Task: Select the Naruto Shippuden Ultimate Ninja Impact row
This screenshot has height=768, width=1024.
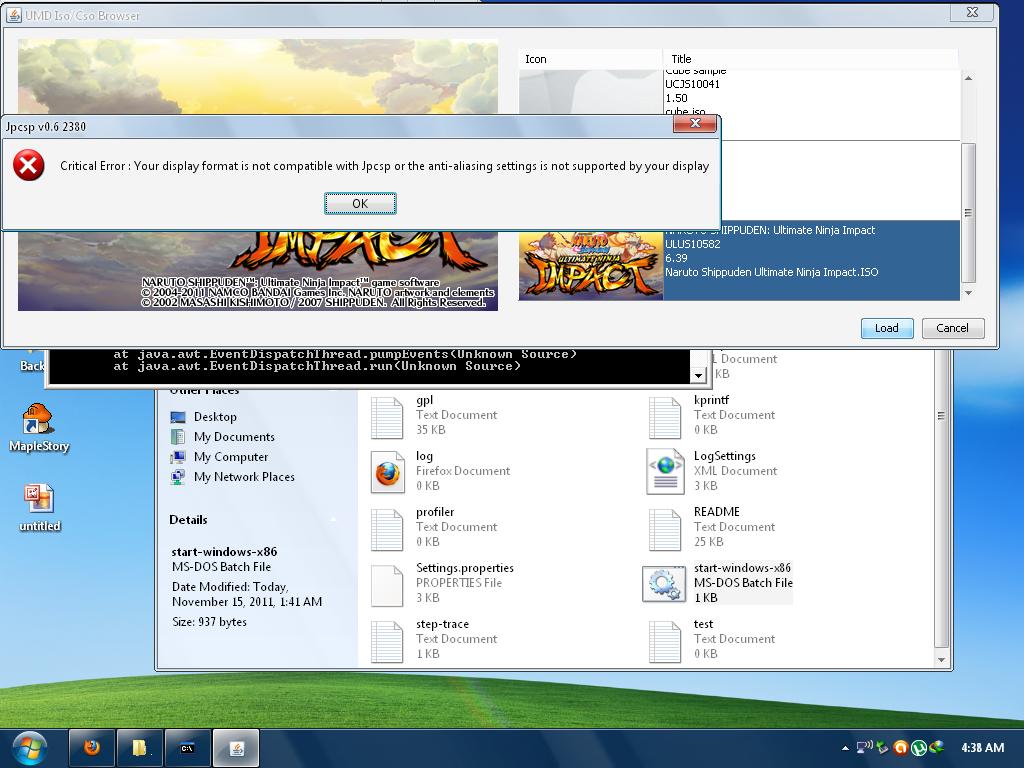Action: tap(739, 260)
